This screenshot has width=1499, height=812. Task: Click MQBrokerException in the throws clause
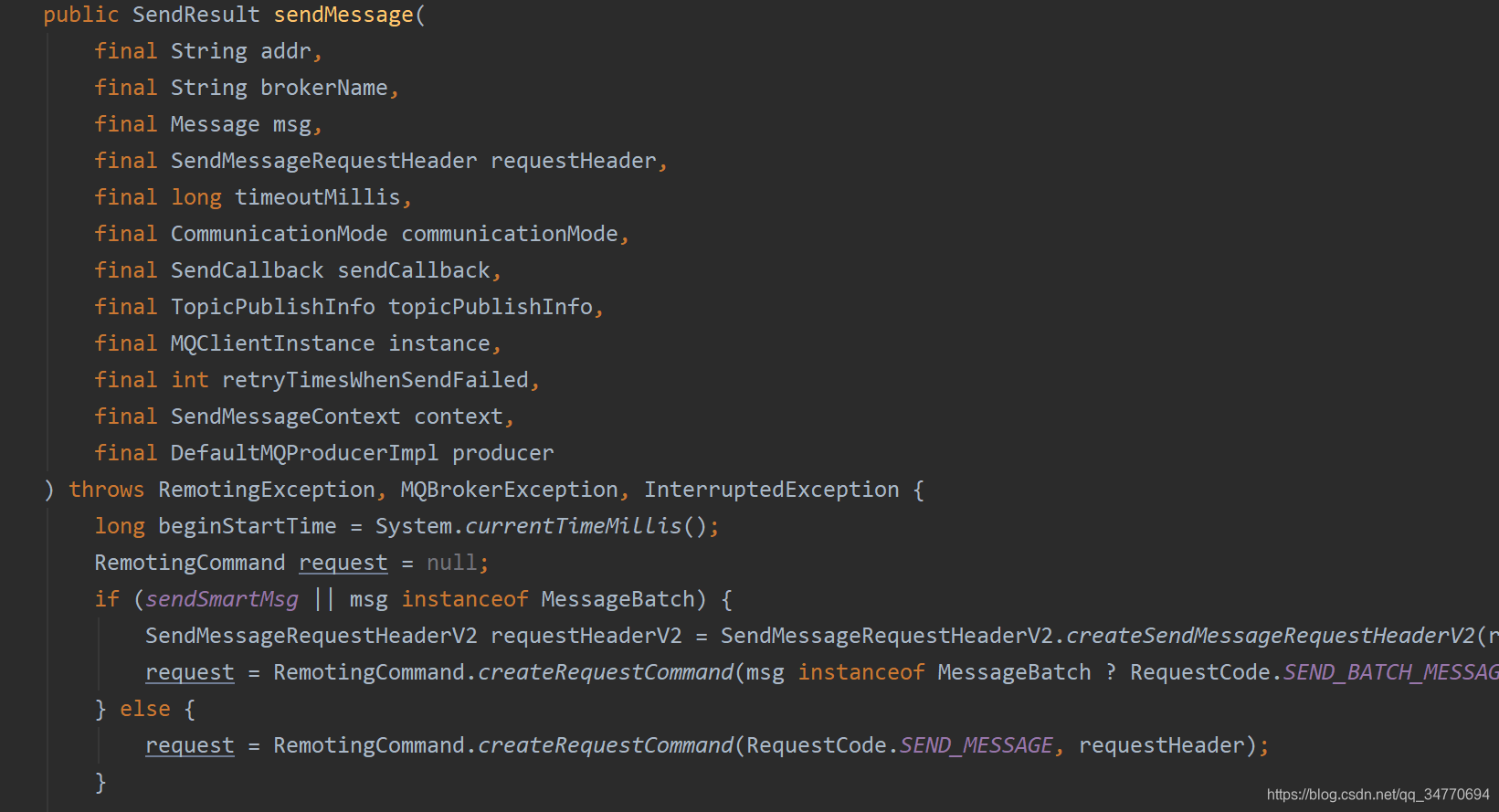click(510, 490)
